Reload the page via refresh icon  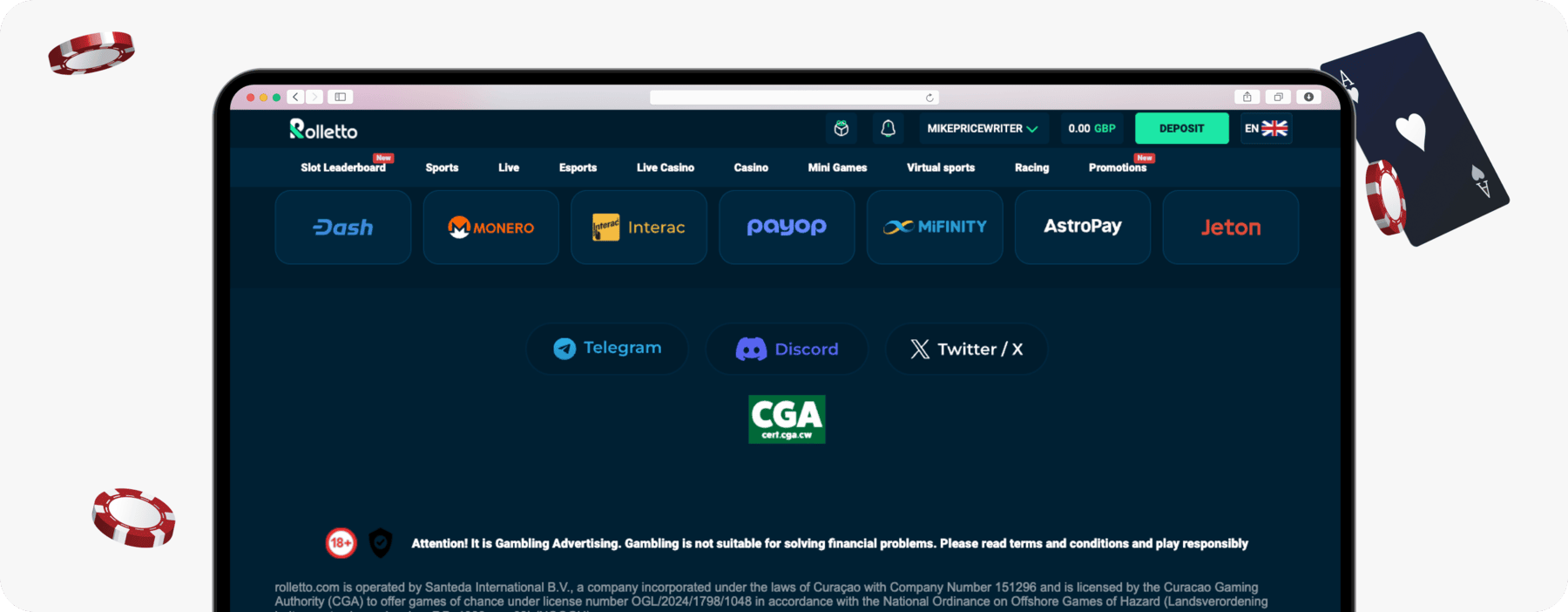click(x=929, y=98)
